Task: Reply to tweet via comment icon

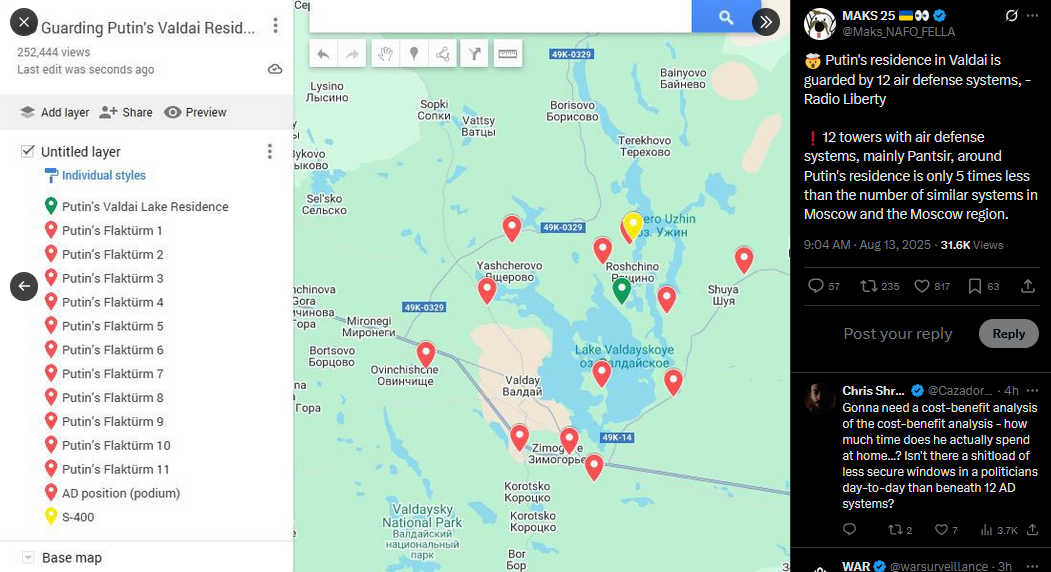Action: [x=815, y=286]
